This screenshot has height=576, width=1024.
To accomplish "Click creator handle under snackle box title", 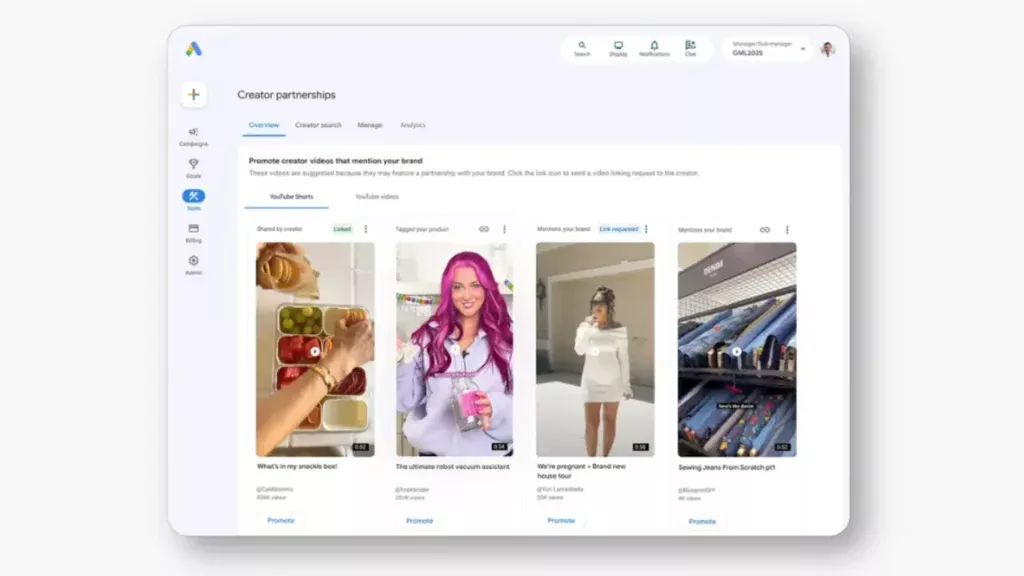I will click(274, 489).
